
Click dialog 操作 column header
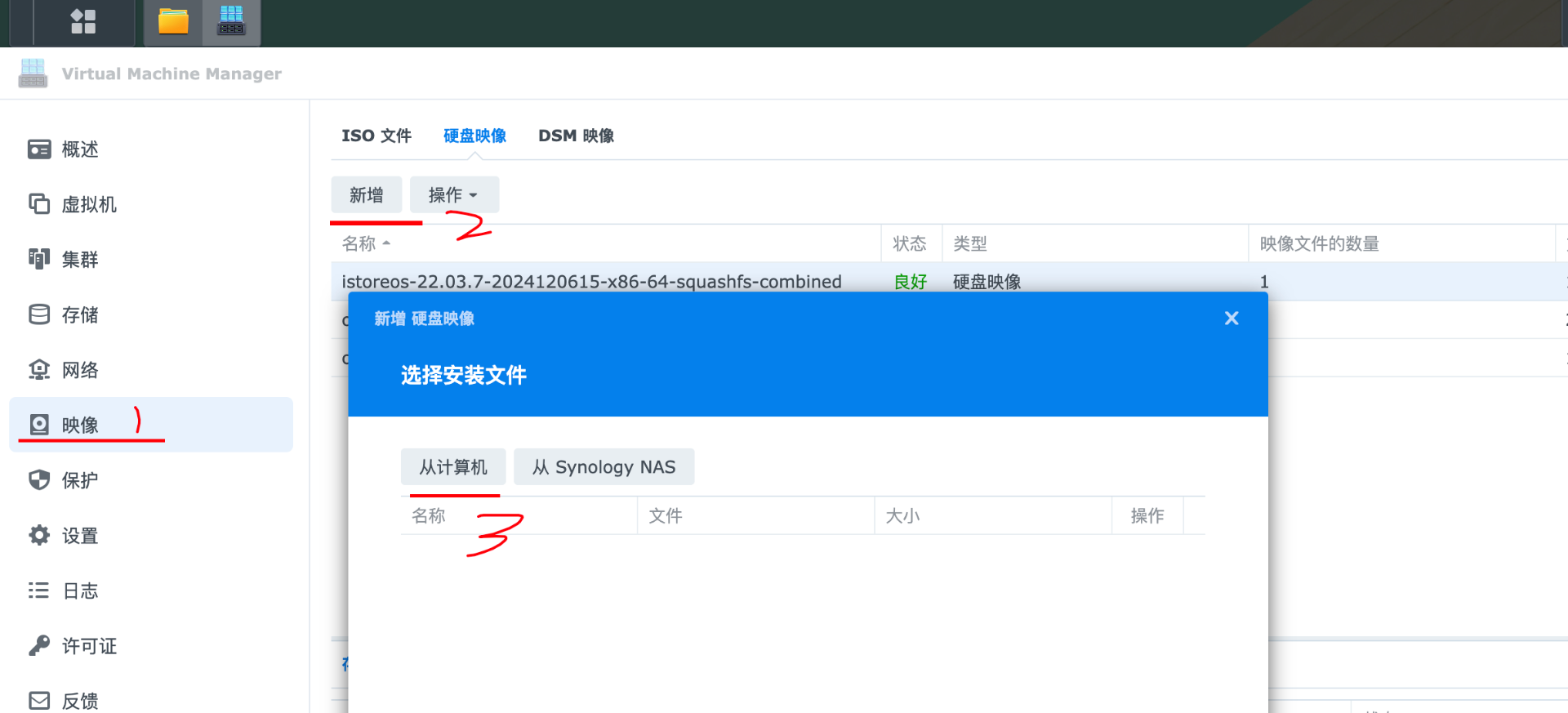[1147, 516]
